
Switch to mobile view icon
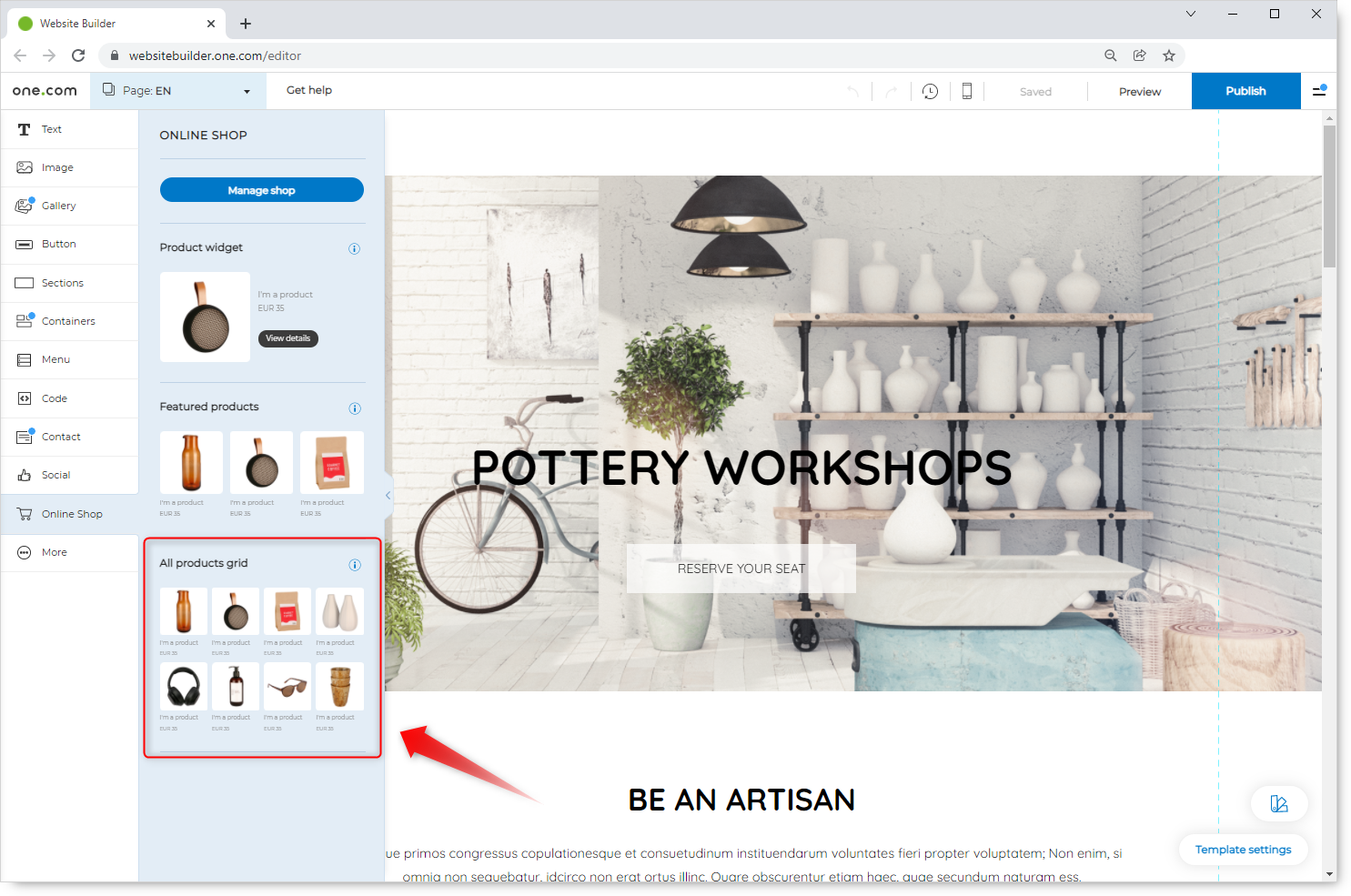967,91
